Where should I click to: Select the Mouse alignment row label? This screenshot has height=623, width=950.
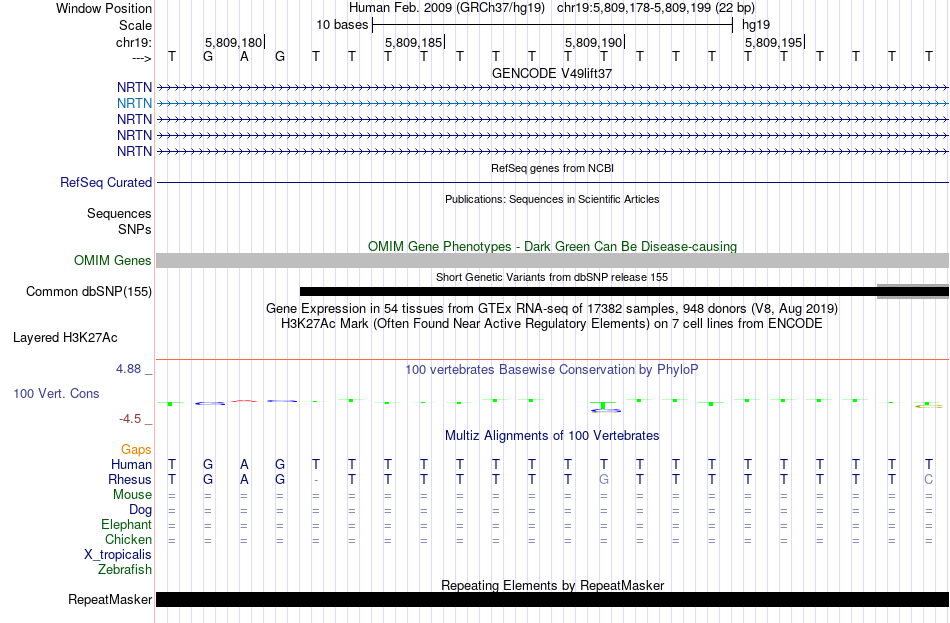132,495
